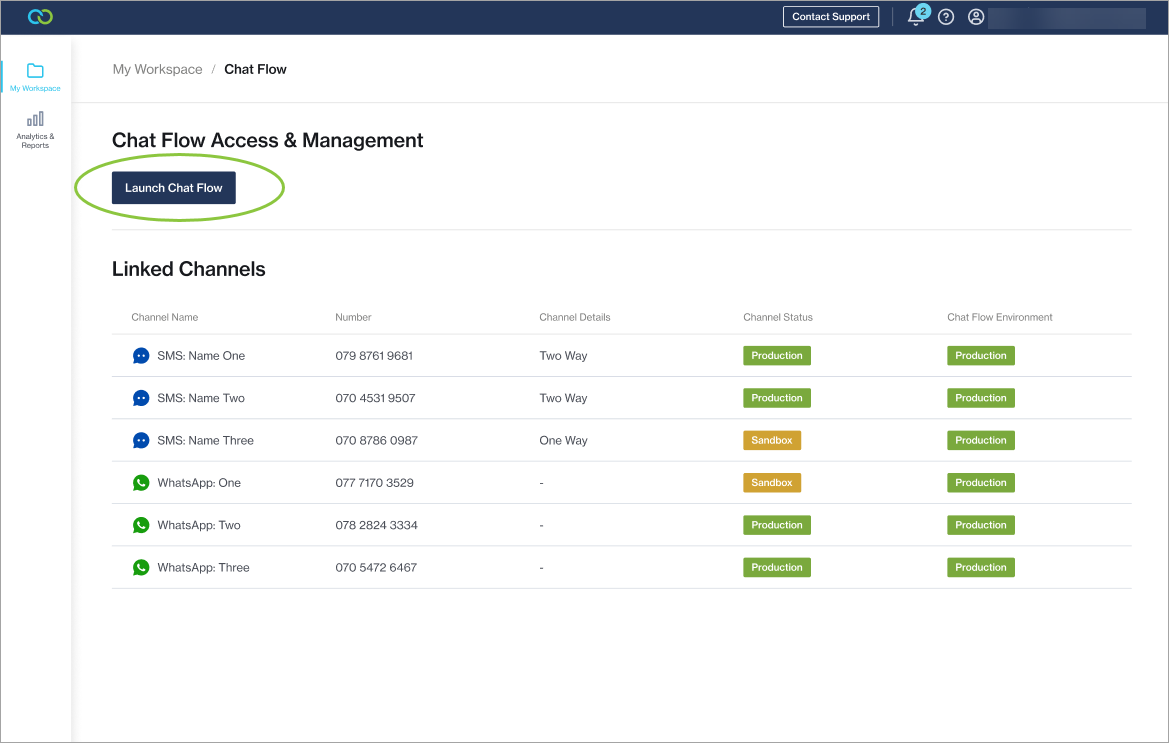Click Sandbox status badge for SMS: Name Three

pos(772,440)
